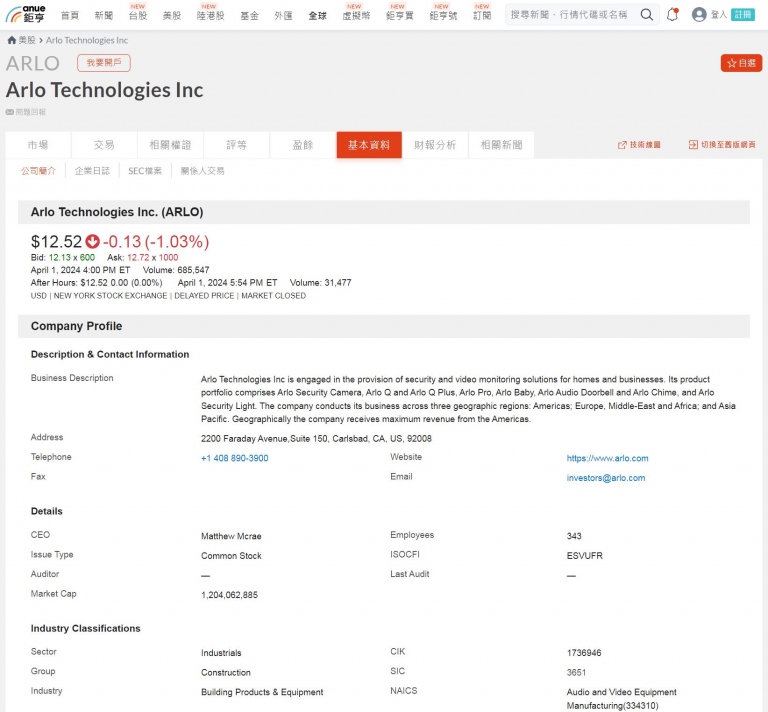
Task: Click 美股 in the breadcrumb
Action: 27,40
